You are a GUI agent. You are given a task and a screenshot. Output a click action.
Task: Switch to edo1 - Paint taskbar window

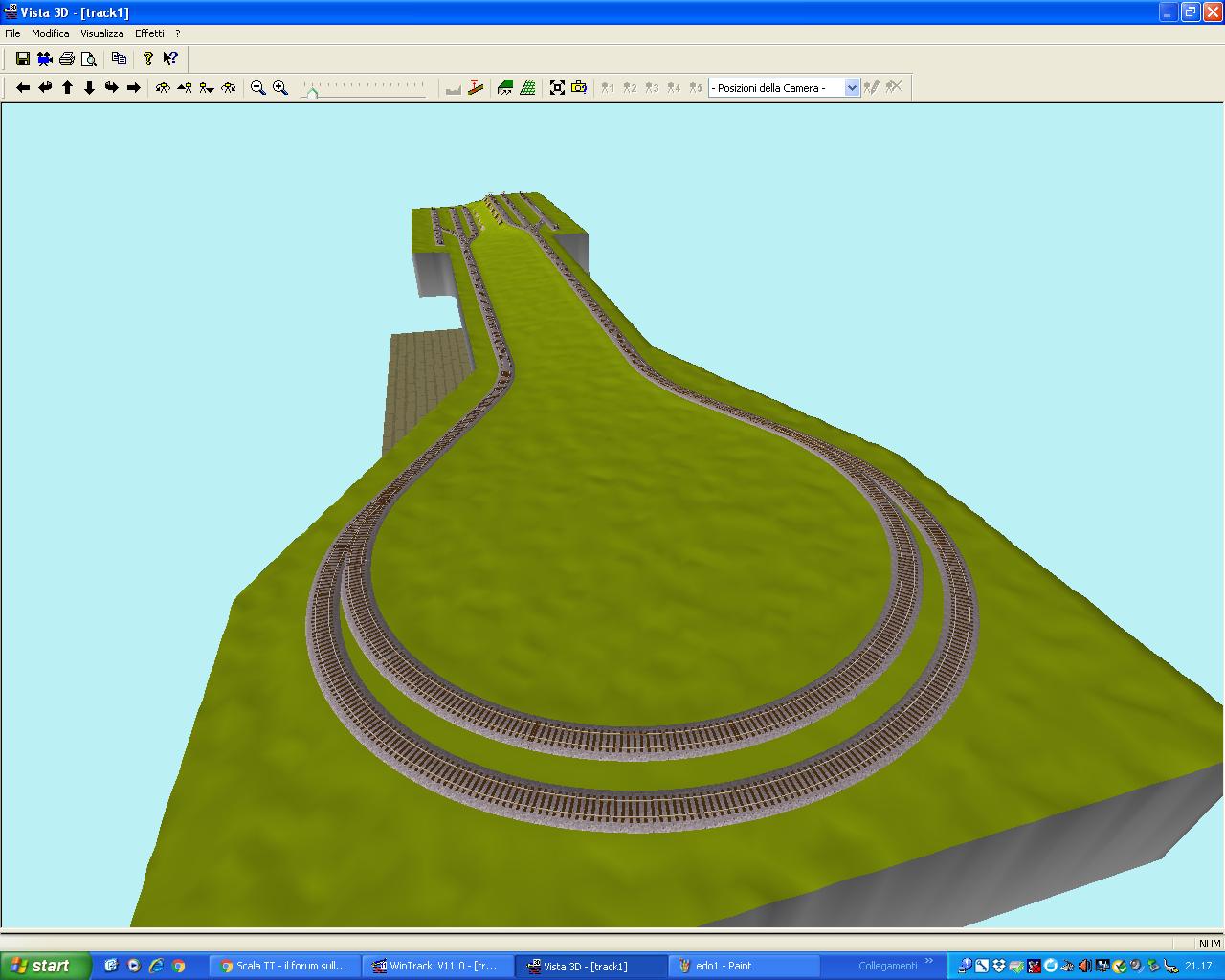(x=744, y=966)
